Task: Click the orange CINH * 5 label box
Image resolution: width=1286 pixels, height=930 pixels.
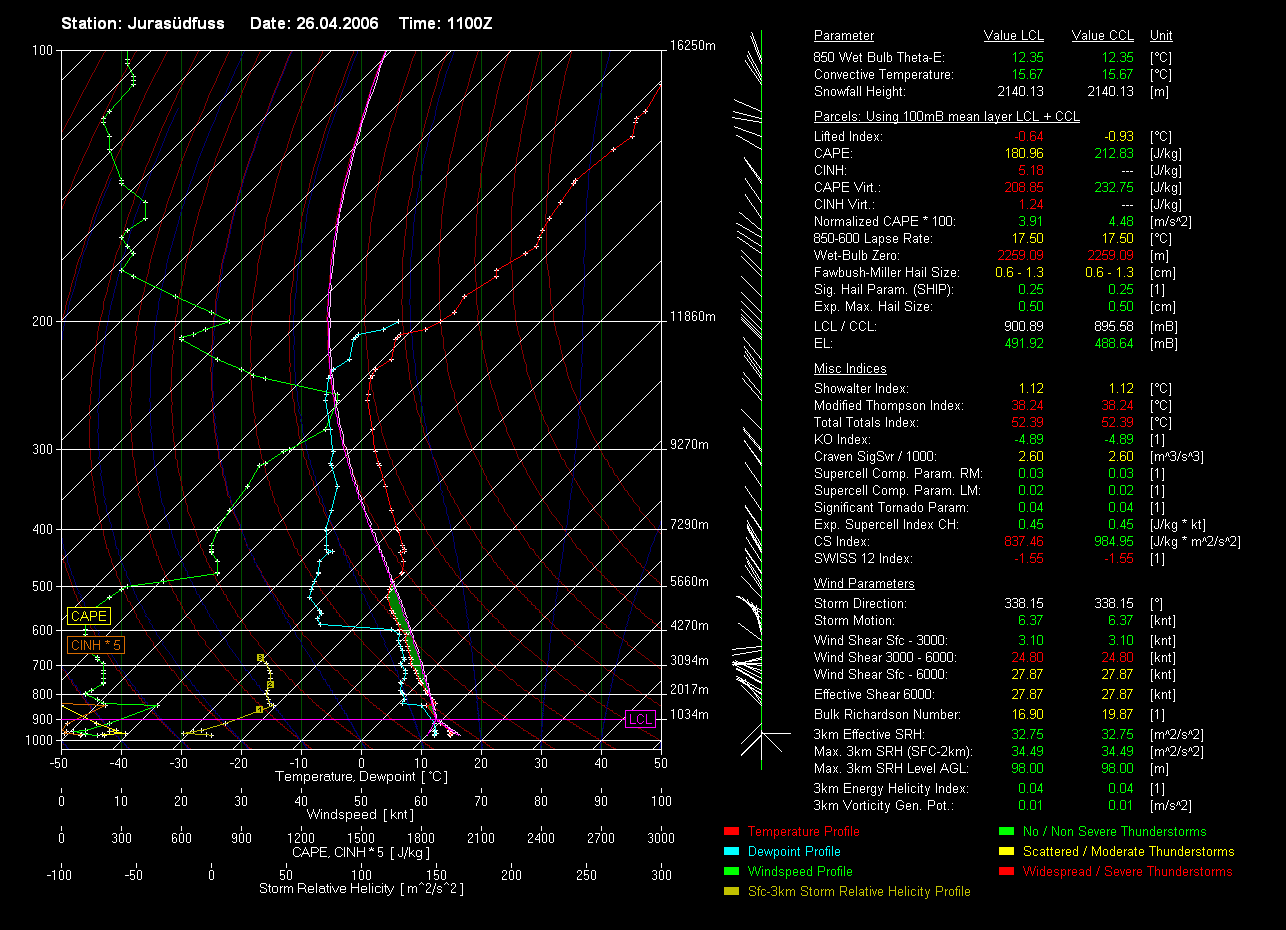Action: pos(96,646)
